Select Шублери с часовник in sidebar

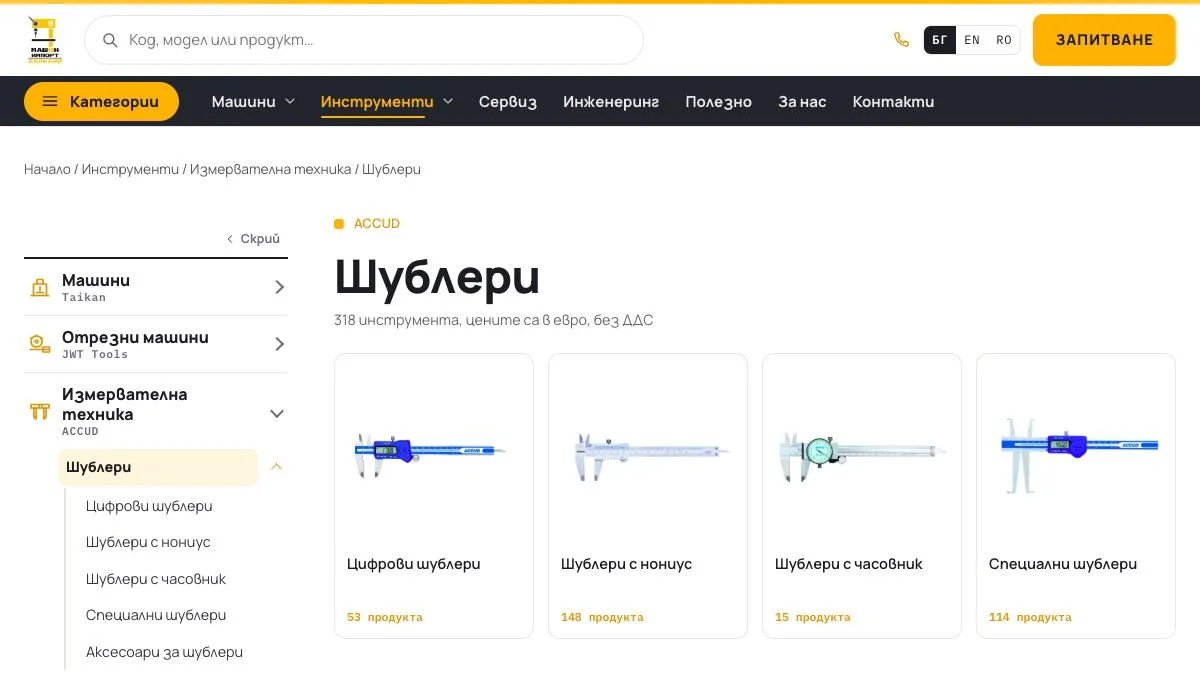coord(156,579)
